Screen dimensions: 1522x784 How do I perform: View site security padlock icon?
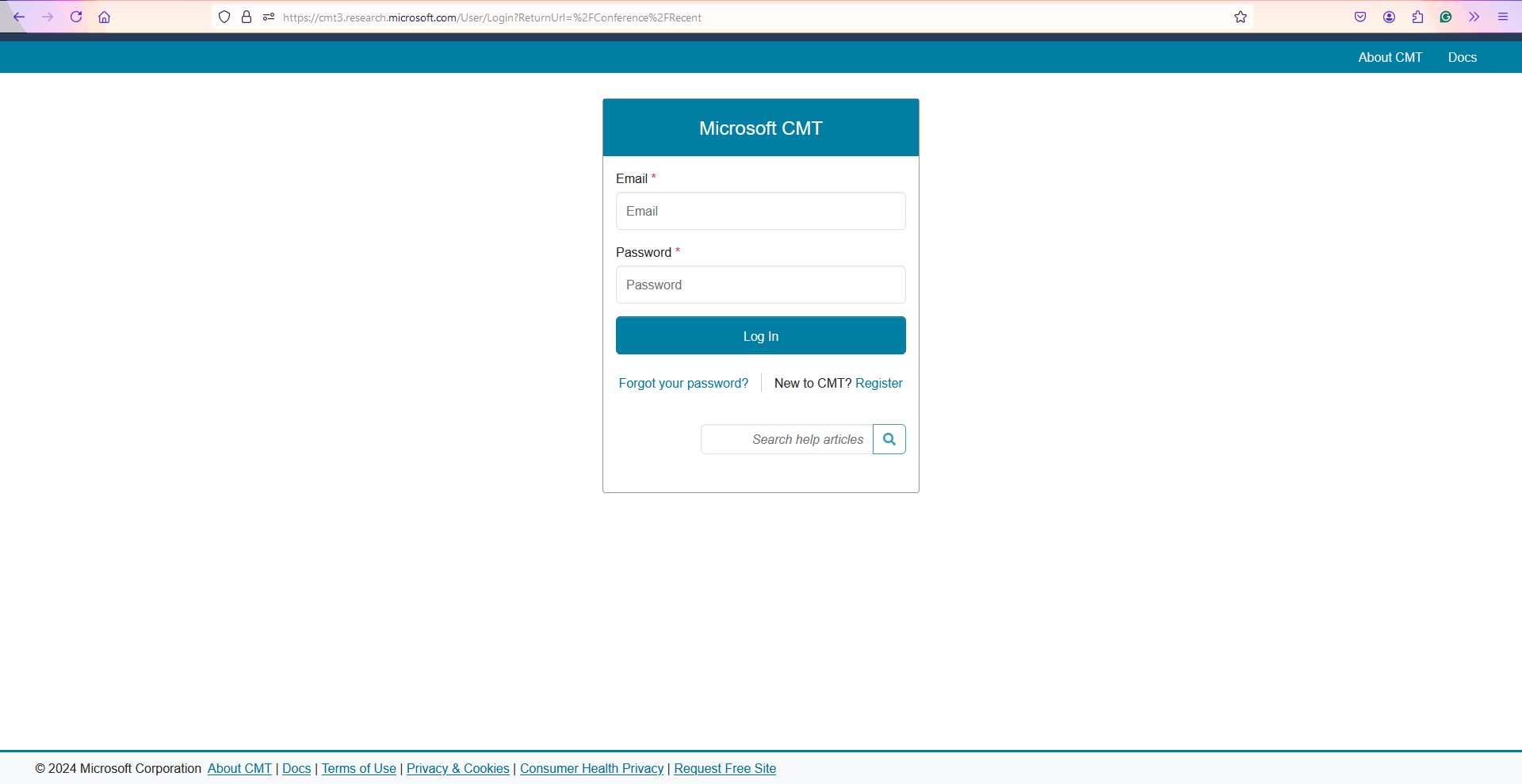click(x=247, y=17)
